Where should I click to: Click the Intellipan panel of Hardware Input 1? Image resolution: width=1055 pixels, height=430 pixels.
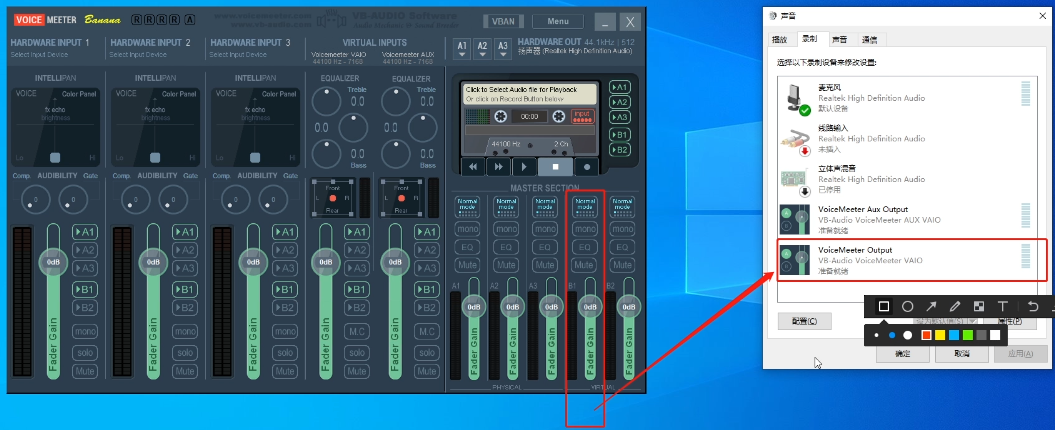57,127
